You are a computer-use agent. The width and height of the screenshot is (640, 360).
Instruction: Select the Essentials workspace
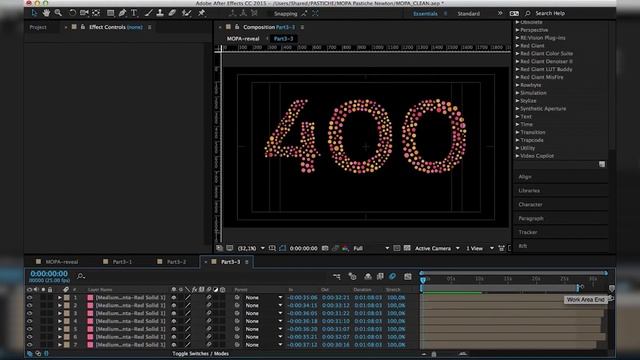tap(425, 13)
